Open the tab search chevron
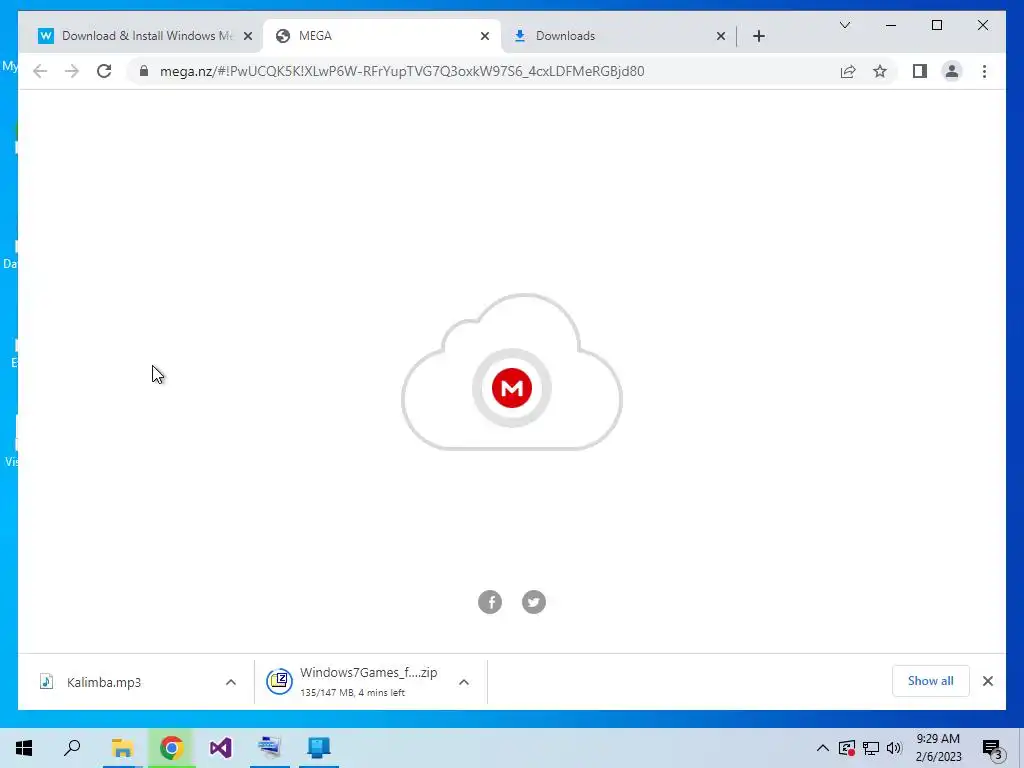 (x=844, y=25)
